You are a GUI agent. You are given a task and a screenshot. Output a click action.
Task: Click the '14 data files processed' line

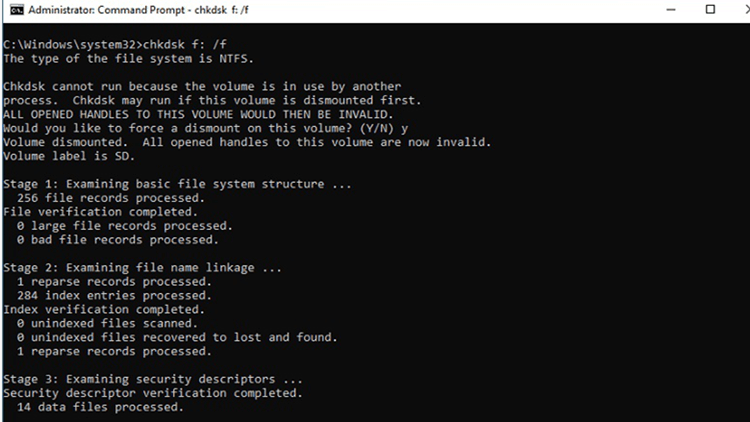(x=100, y=407)
